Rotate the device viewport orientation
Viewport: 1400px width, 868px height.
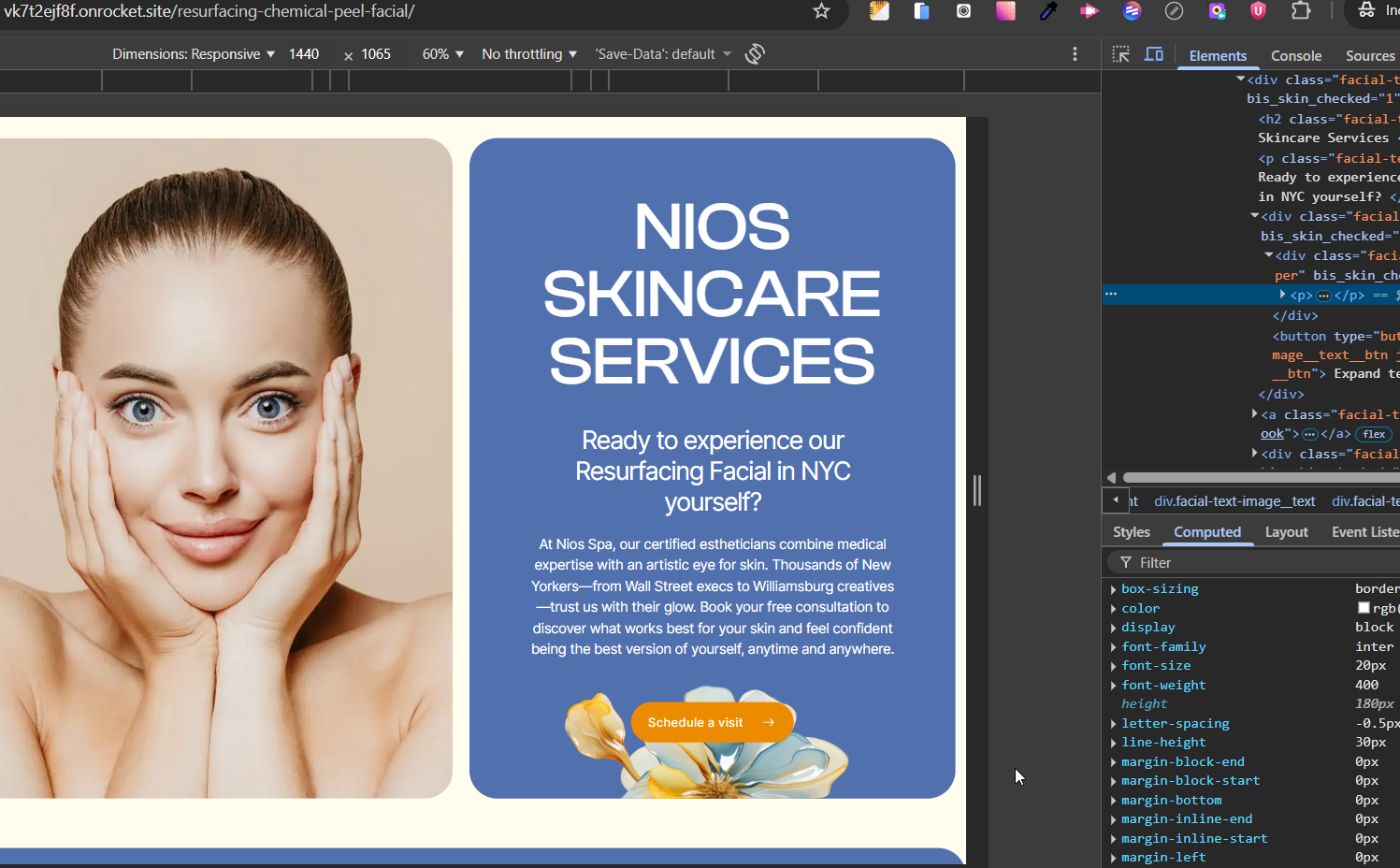[755, 54]
